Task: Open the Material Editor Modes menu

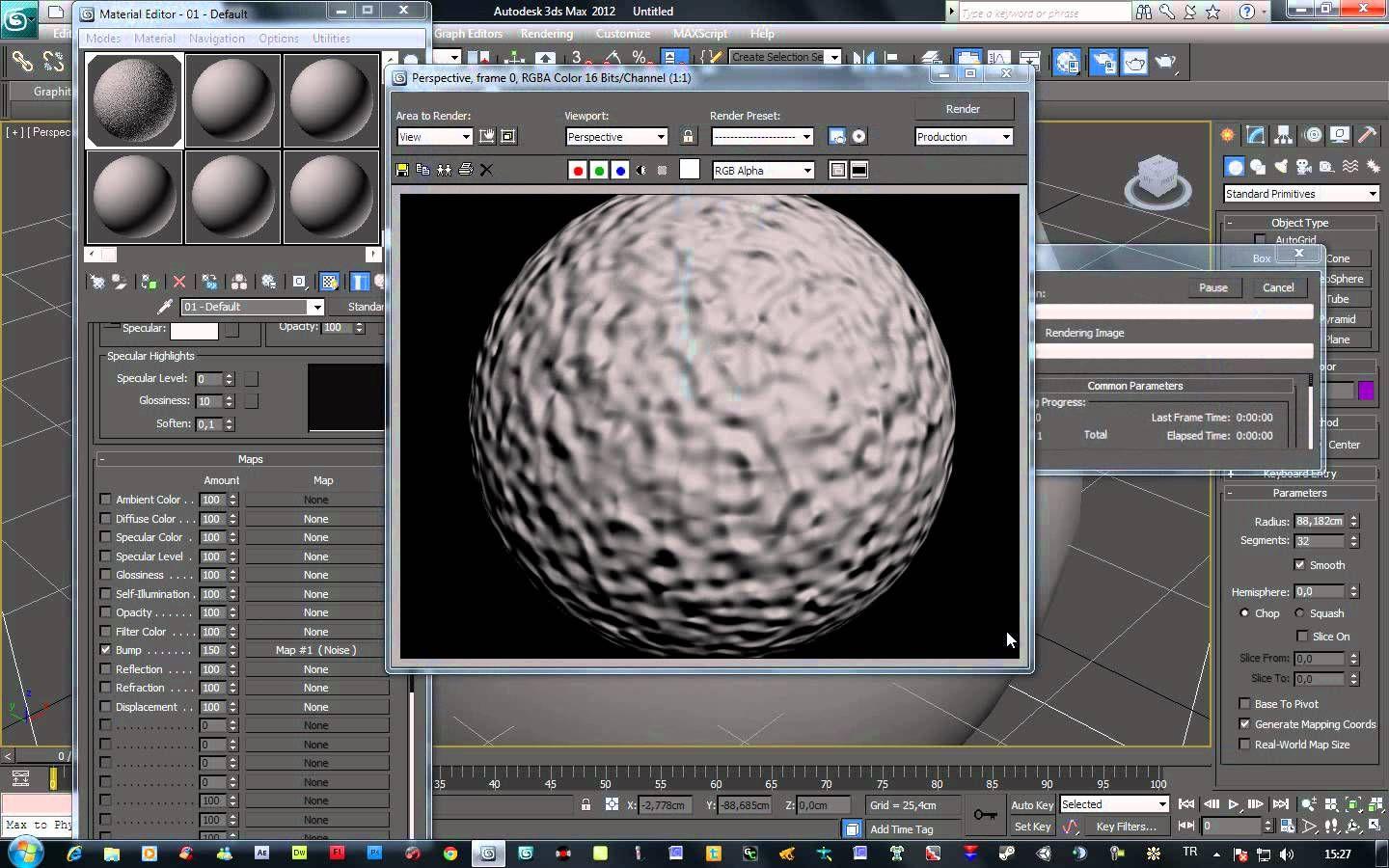Action: (x=103, y=39)
